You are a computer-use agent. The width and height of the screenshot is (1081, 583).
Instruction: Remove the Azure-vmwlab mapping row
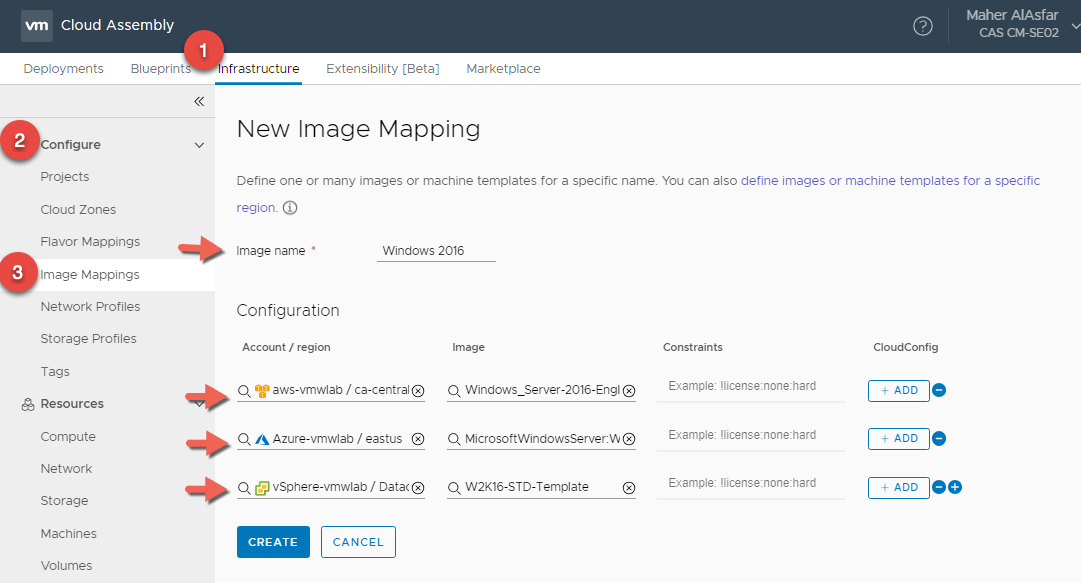[939, 438]
